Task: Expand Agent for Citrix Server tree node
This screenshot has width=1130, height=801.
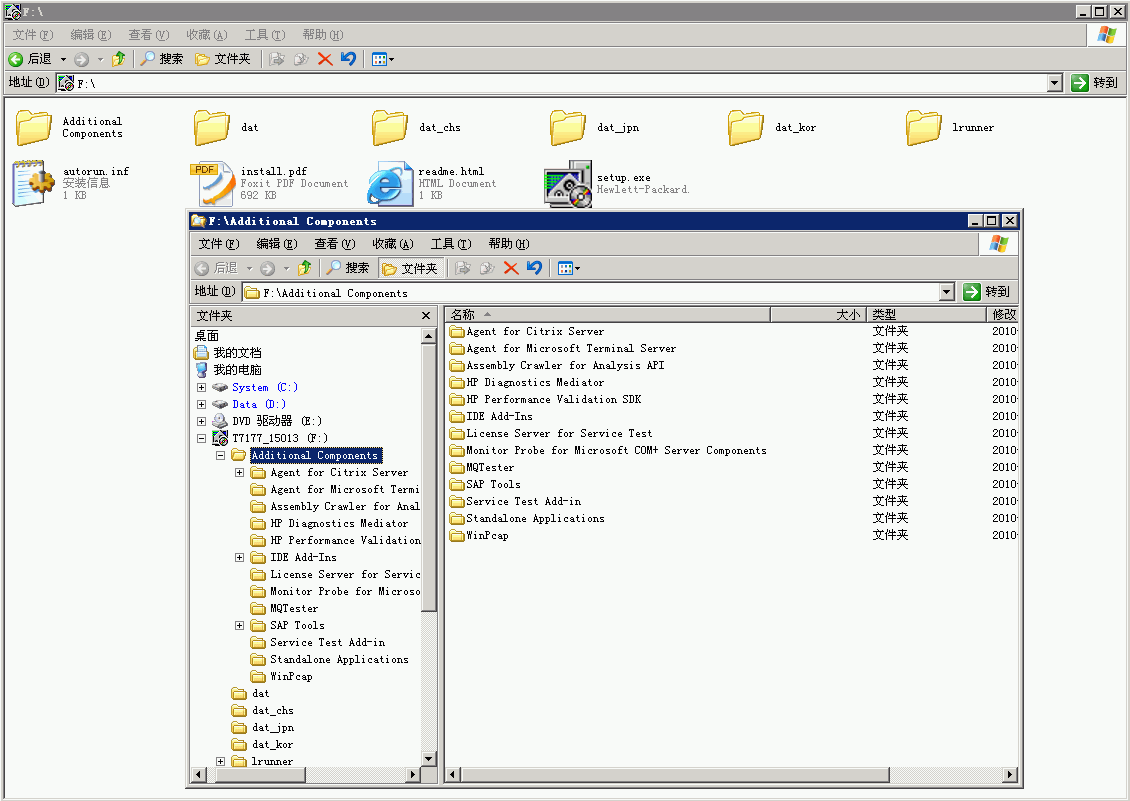Action: coord(239,473)
